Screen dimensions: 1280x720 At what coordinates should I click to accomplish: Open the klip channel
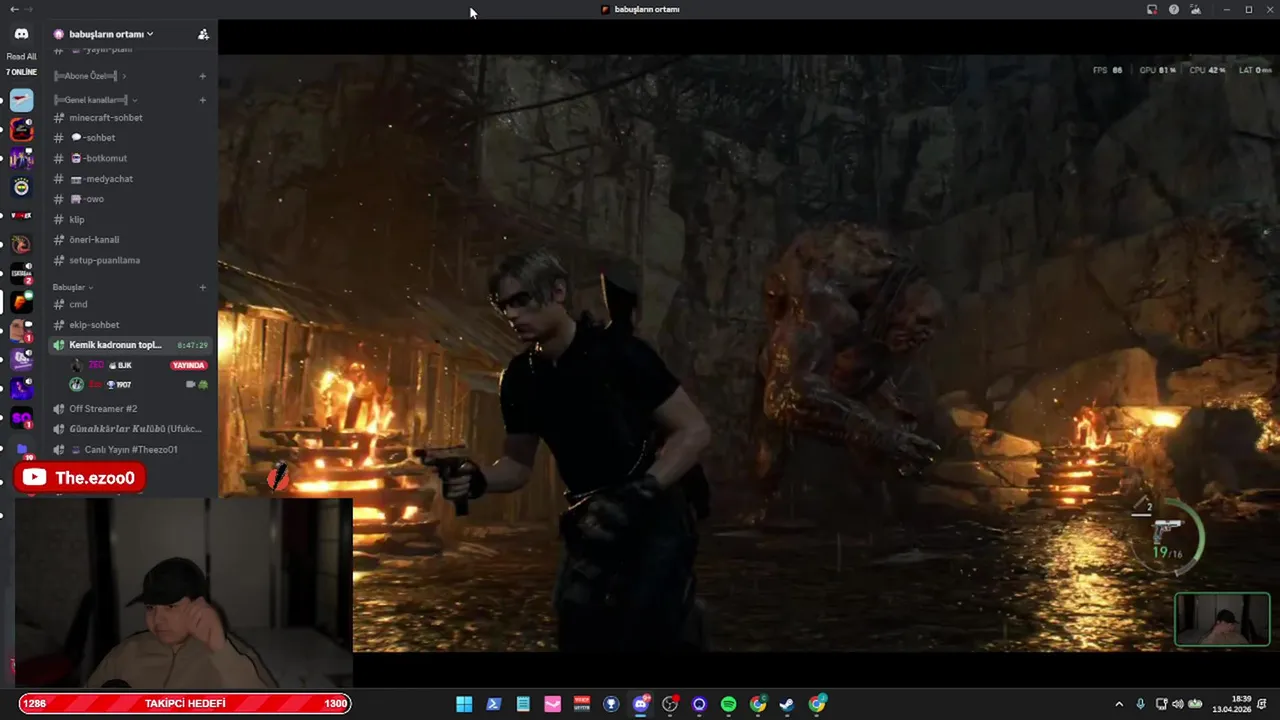(130, 220)
